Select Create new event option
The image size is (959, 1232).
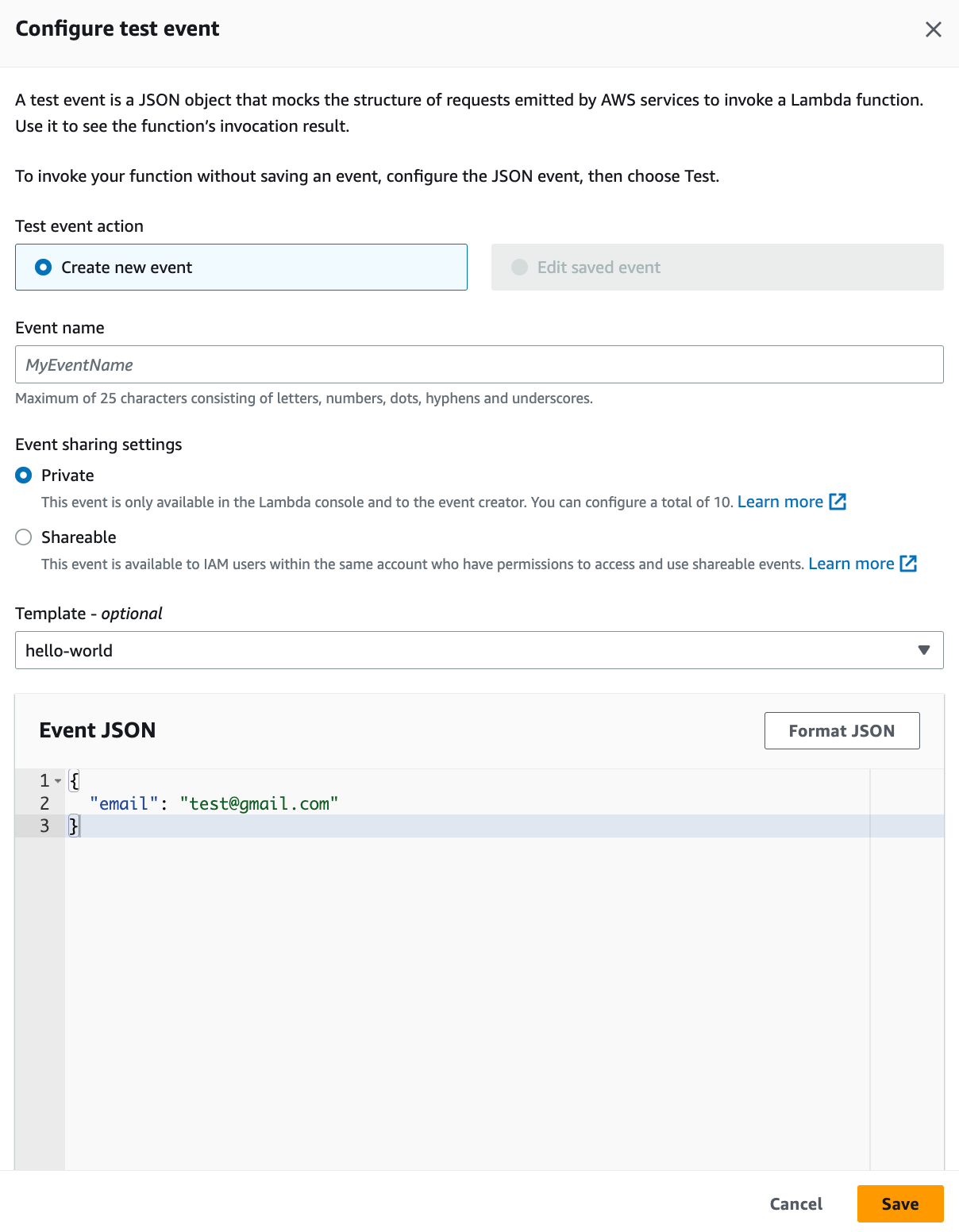[x=241, y=268]
